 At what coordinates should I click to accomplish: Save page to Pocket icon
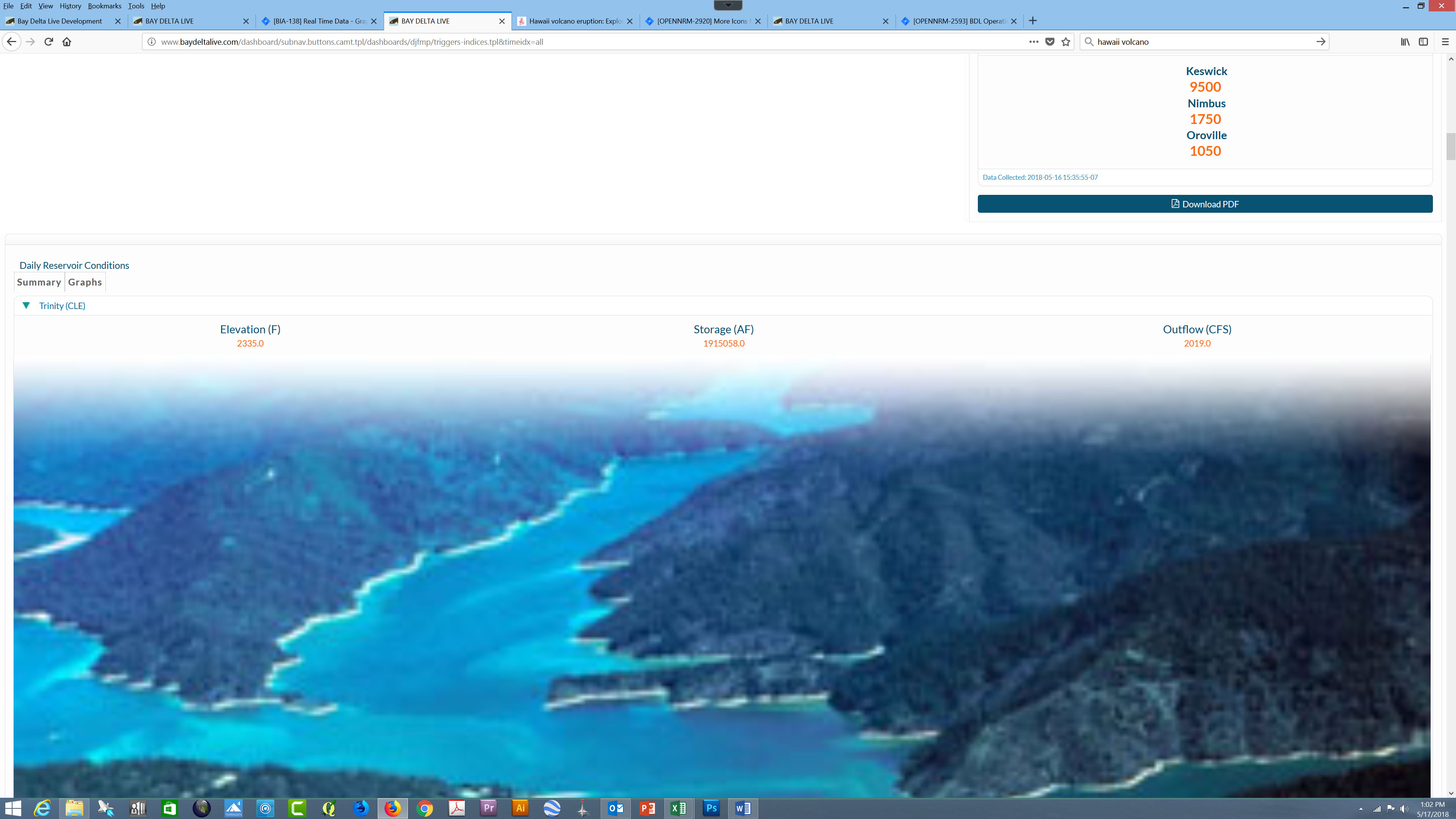[x=1050, y=42]
